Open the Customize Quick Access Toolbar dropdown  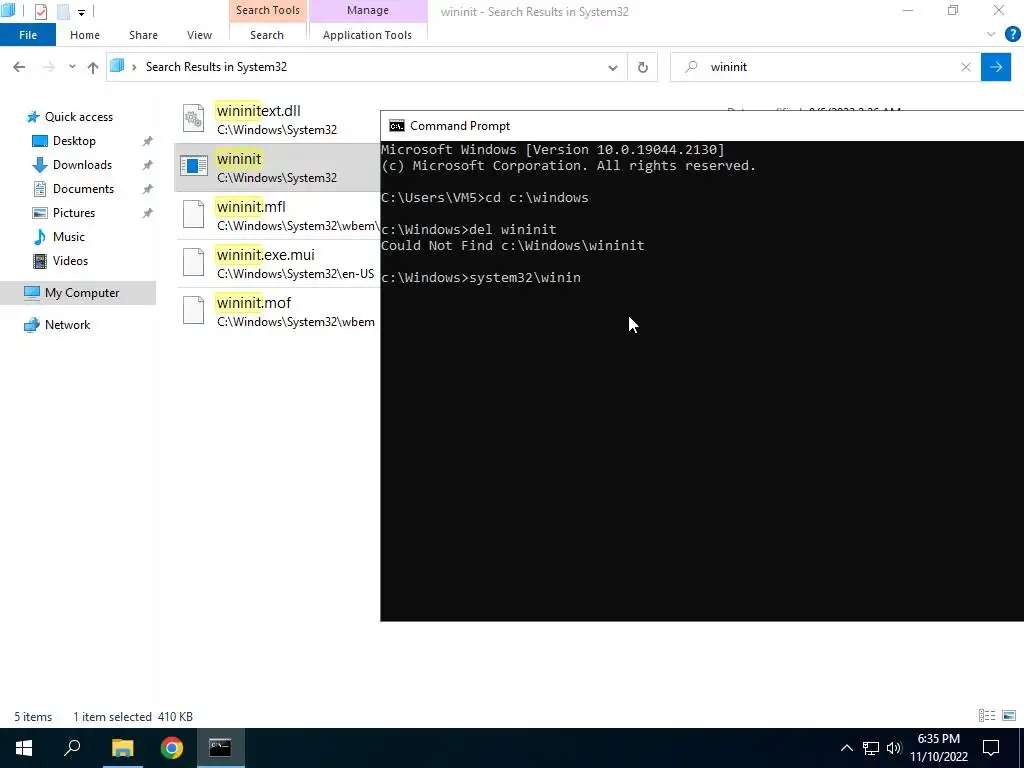coord(81,12)
